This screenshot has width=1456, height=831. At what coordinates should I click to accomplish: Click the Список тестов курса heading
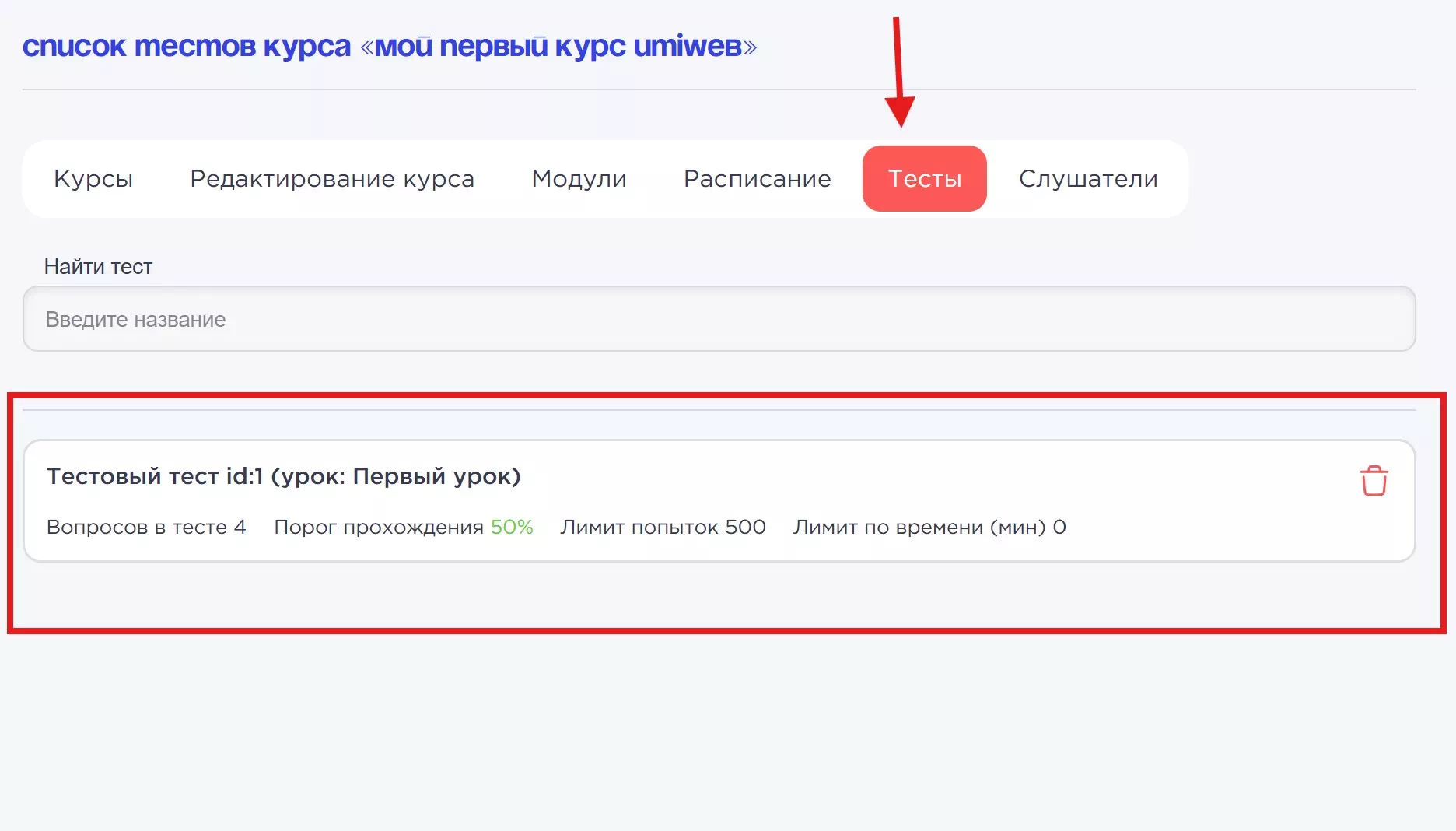tap(187, 47)
